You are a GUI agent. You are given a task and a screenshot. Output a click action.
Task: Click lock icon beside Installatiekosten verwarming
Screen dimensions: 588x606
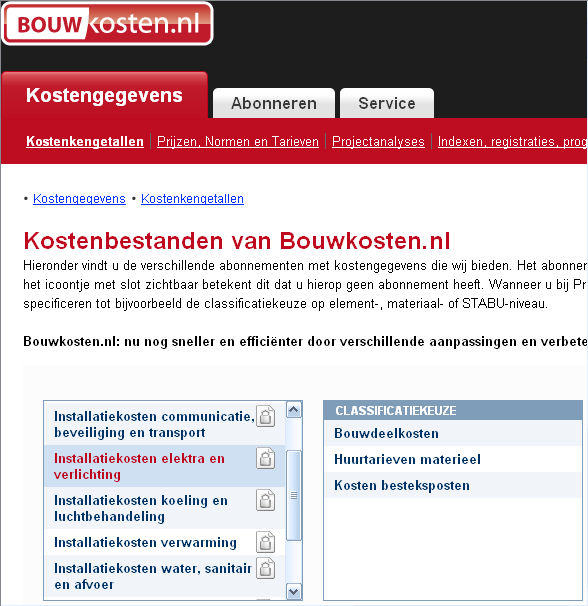tap(266, 542)
